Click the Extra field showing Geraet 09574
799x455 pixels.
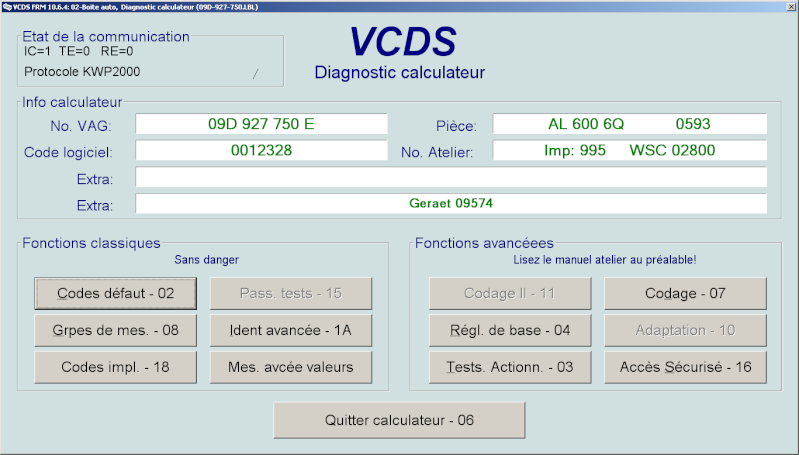click(451, 203)
